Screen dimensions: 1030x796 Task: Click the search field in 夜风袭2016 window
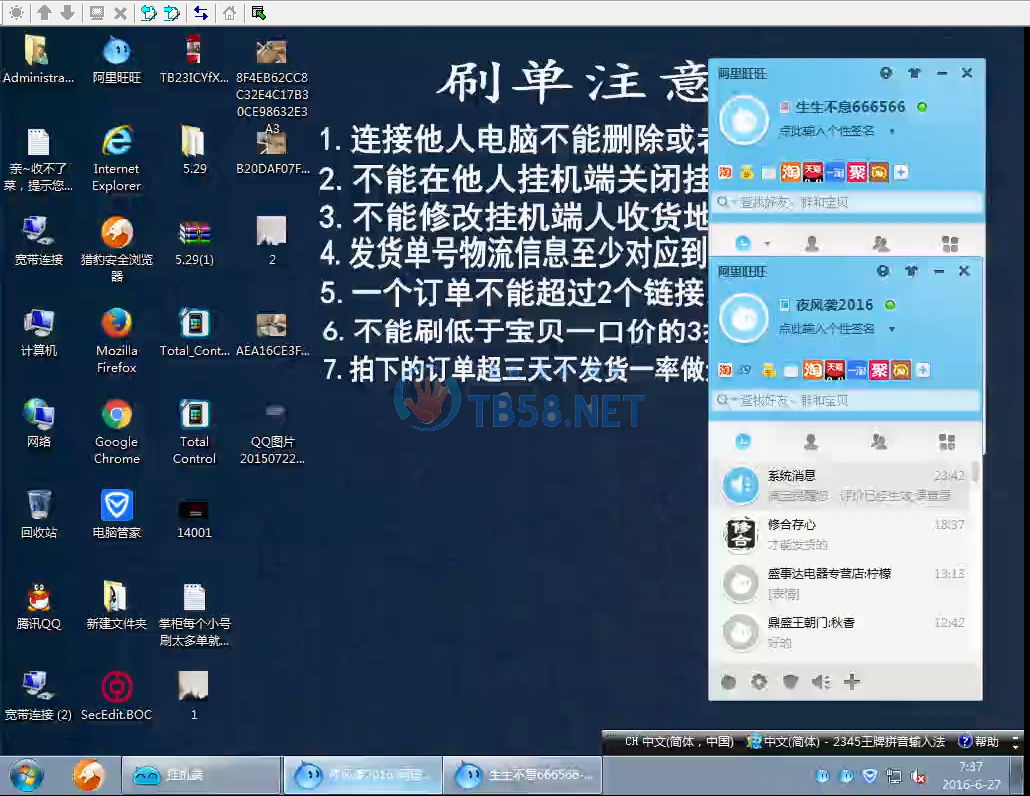(846, 401)
